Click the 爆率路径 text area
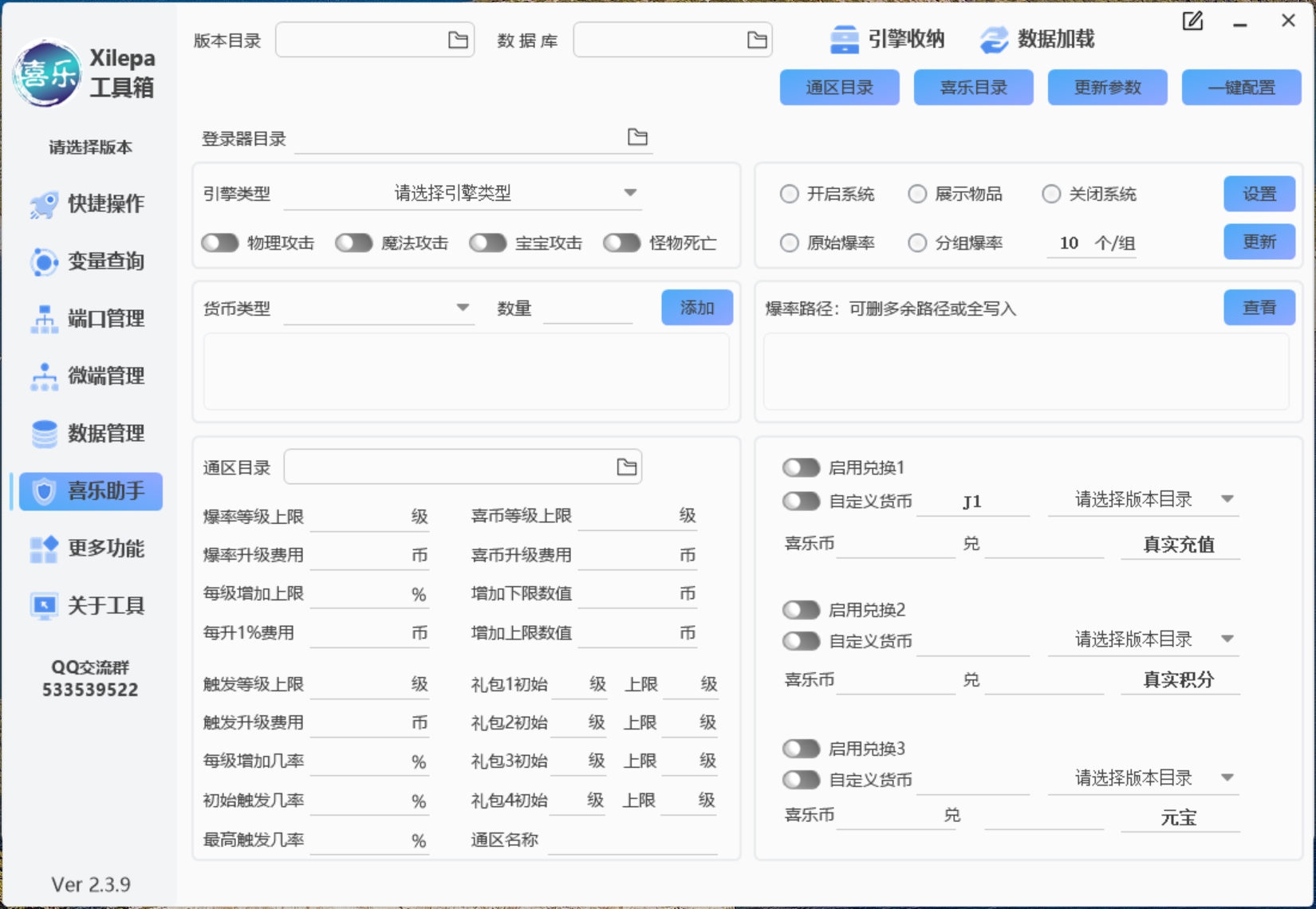Screen dimensions: 1316x909 pyautogui.click(x=1026, y=372)
